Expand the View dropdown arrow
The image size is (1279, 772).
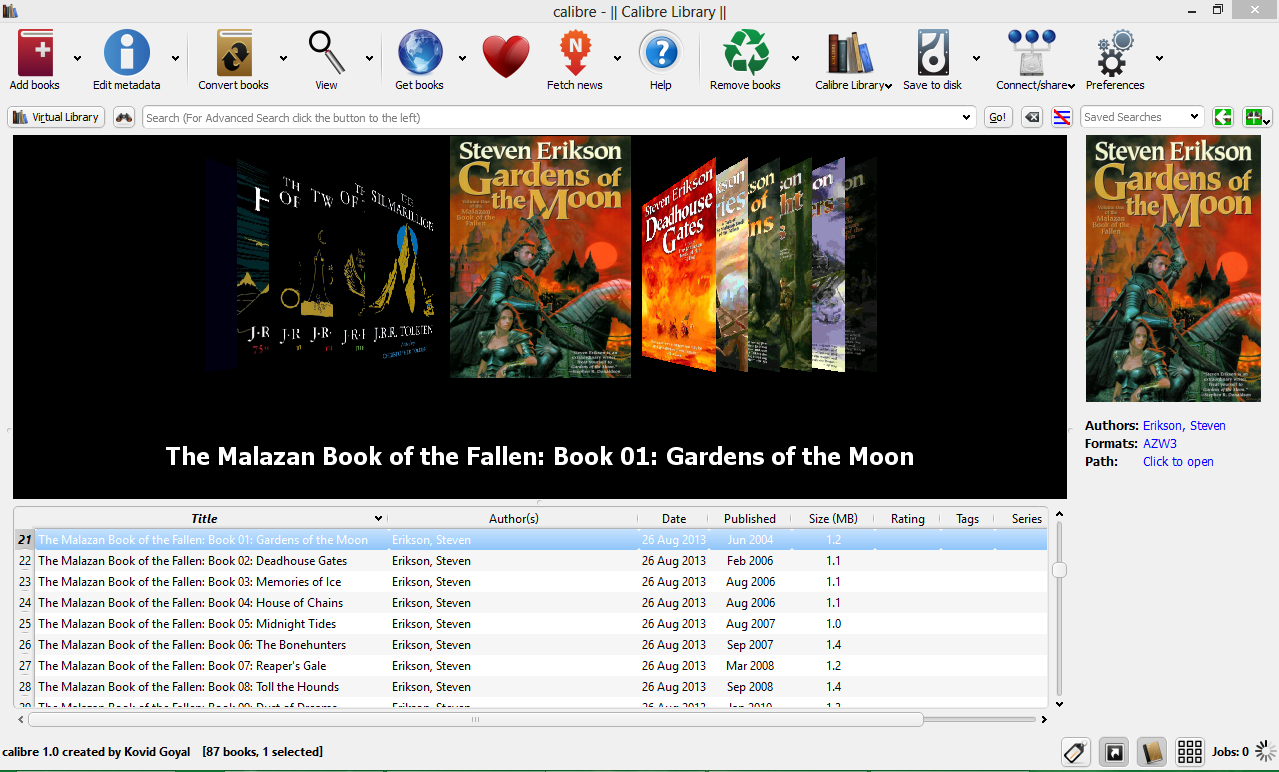coord(369,58)
